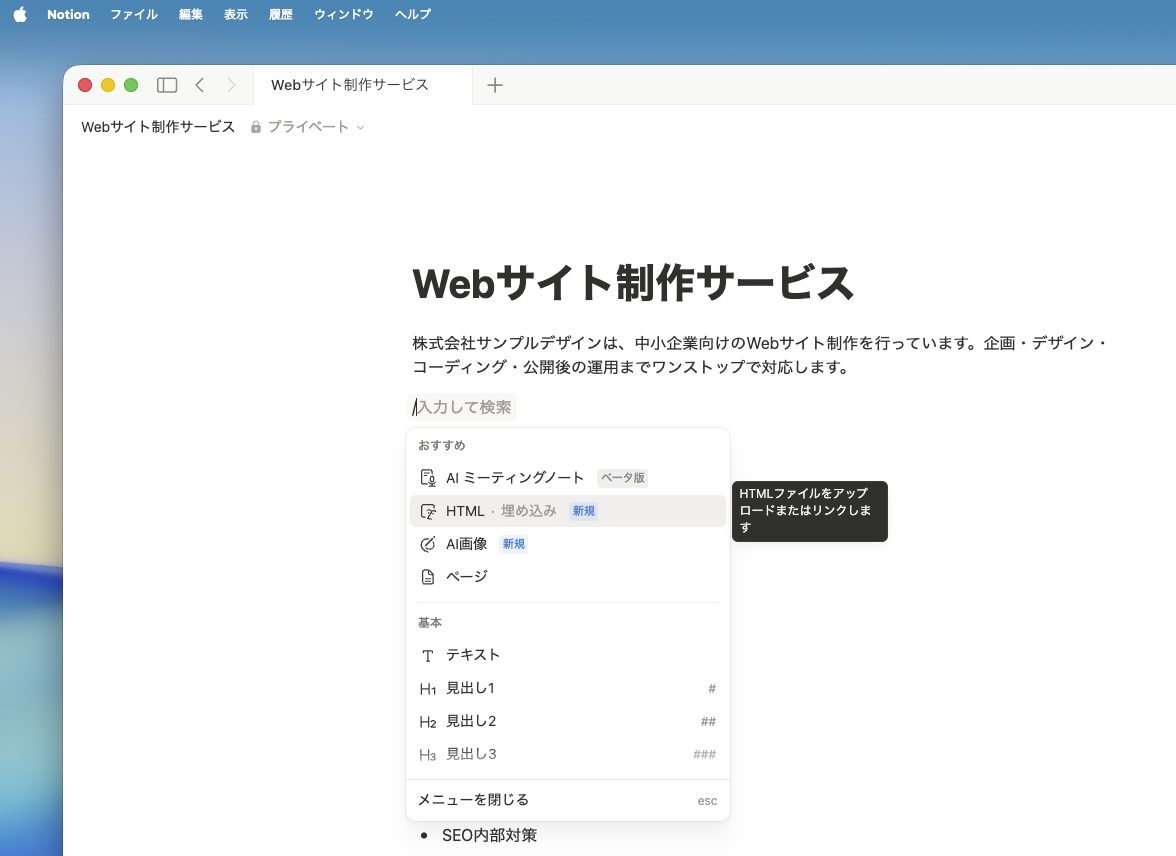Add a new tab with plus

[x=494, y=86]
